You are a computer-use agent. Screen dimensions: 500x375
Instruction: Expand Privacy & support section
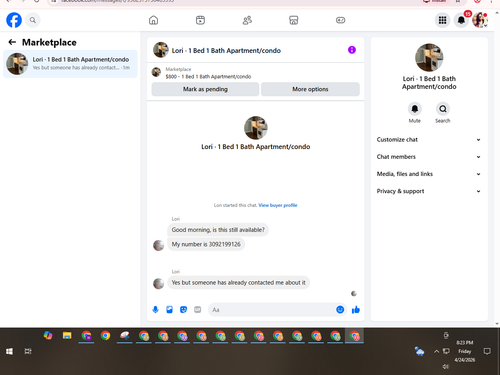point(429,191)
